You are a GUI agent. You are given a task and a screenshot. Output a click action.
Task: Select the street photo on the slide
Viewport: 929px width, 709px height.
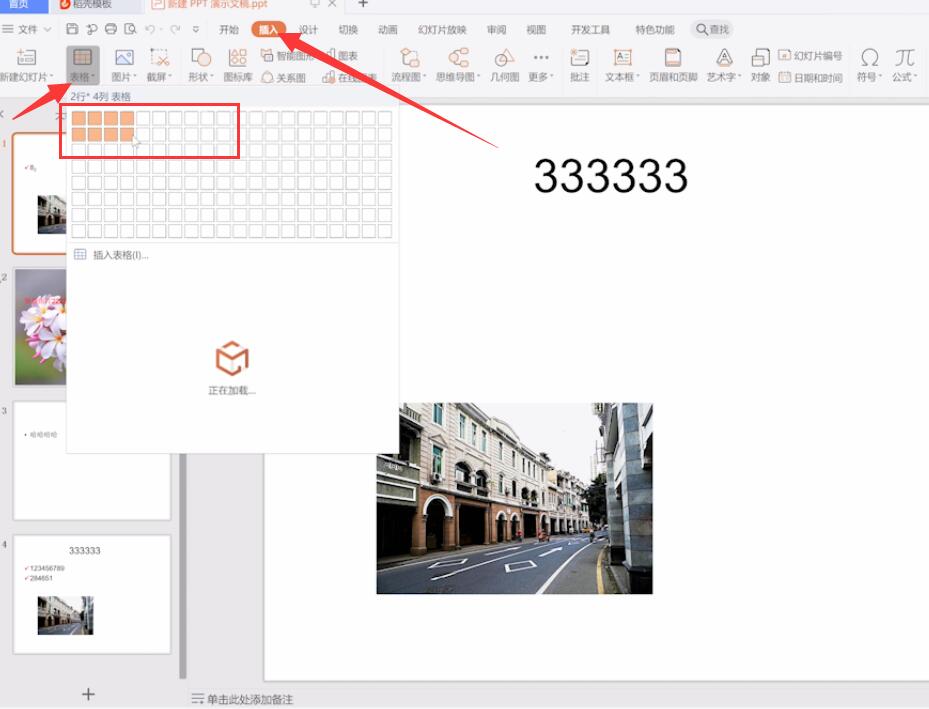(x=514, y=498)
